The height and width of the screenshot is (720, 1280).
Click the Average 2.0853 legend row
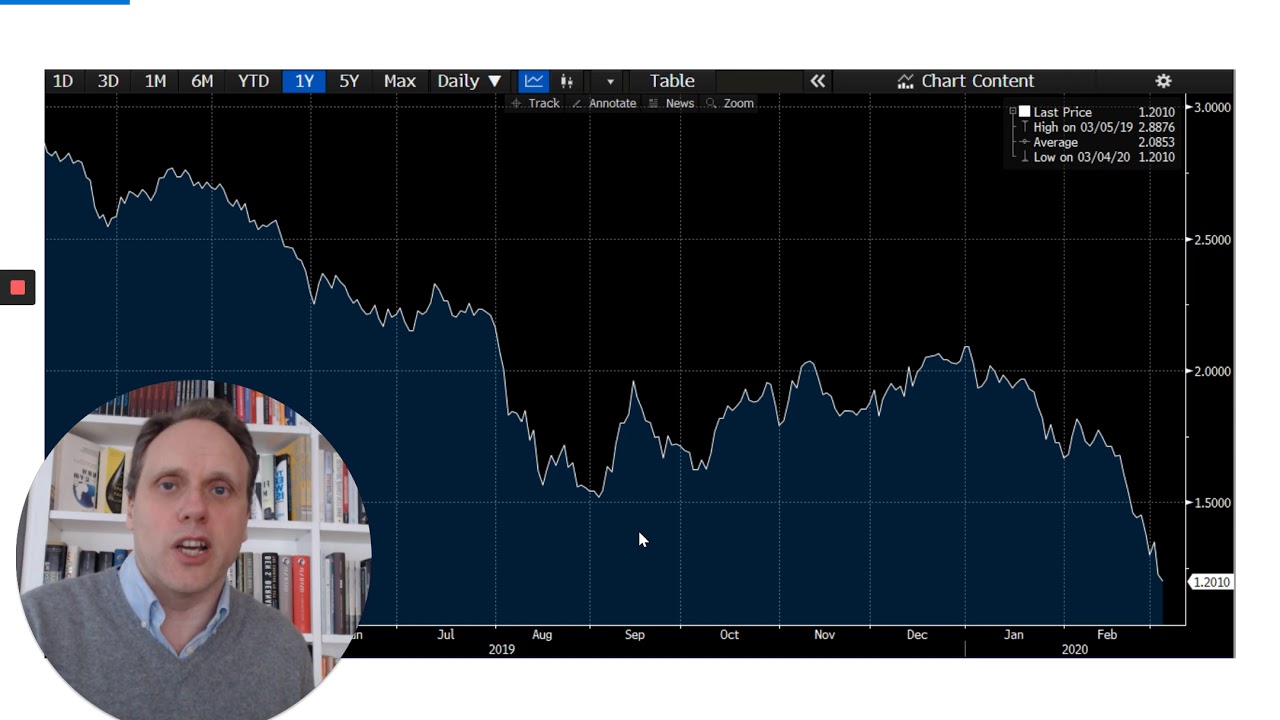1097,142
